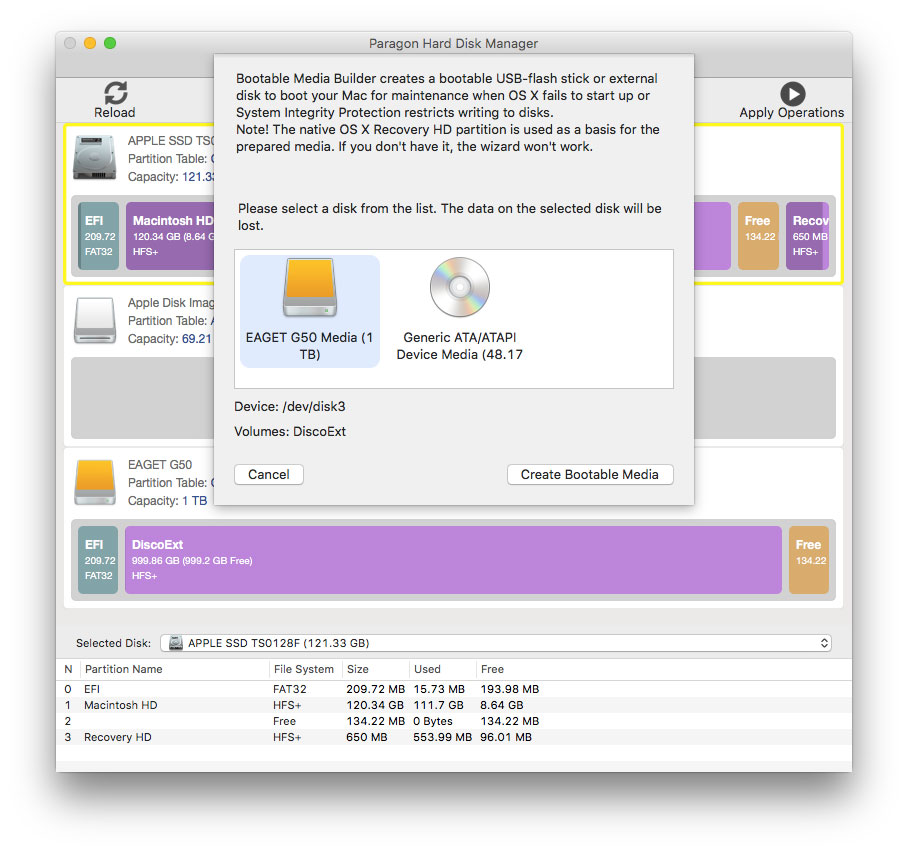Image resolution: width=908 pixels, height=852 pixels.
Task: Click the APPLE SSD hard drive icon
Action: click(x=94, y=158)
